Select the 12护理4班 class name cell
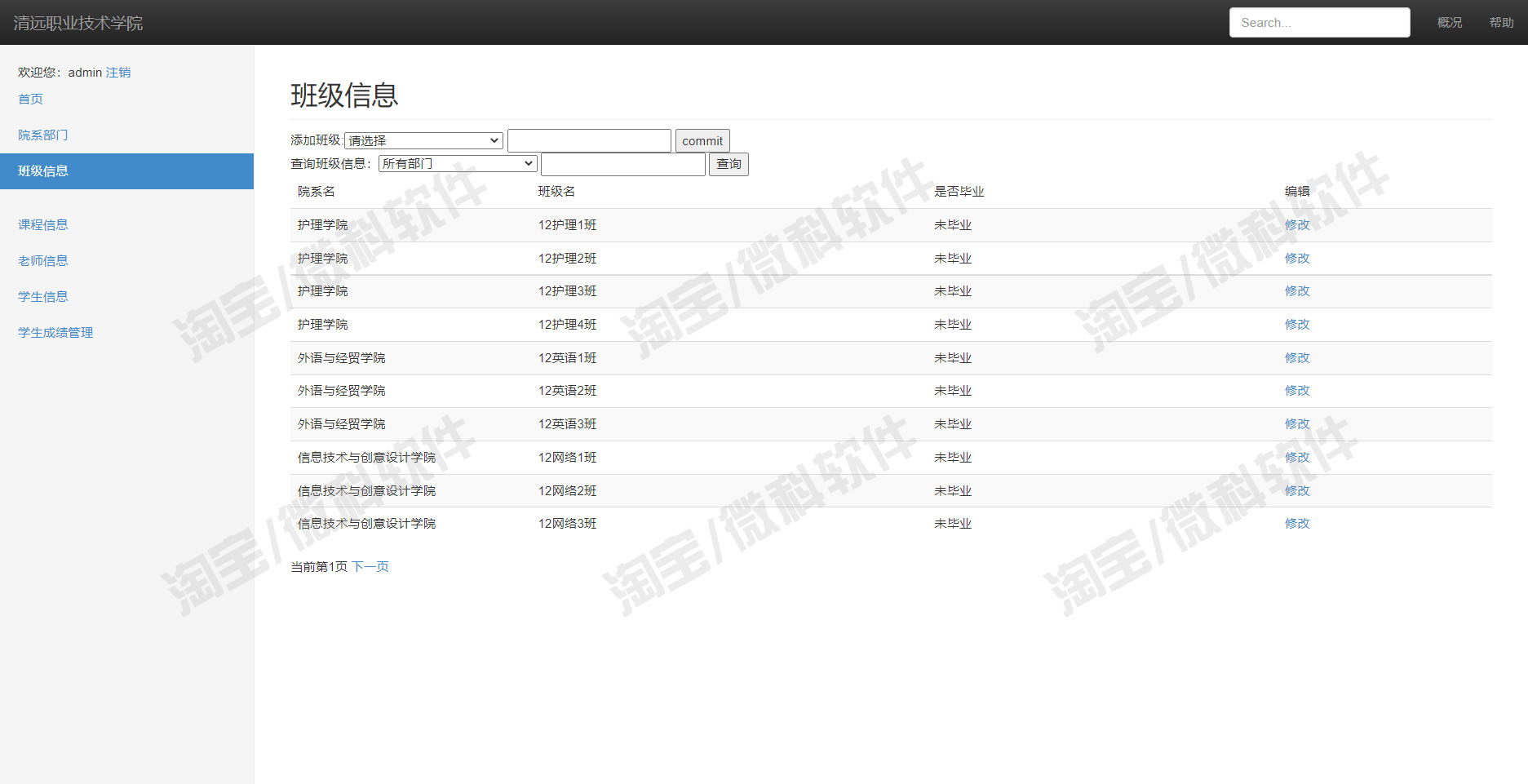1528x784 pixels. tap(568, 325)
